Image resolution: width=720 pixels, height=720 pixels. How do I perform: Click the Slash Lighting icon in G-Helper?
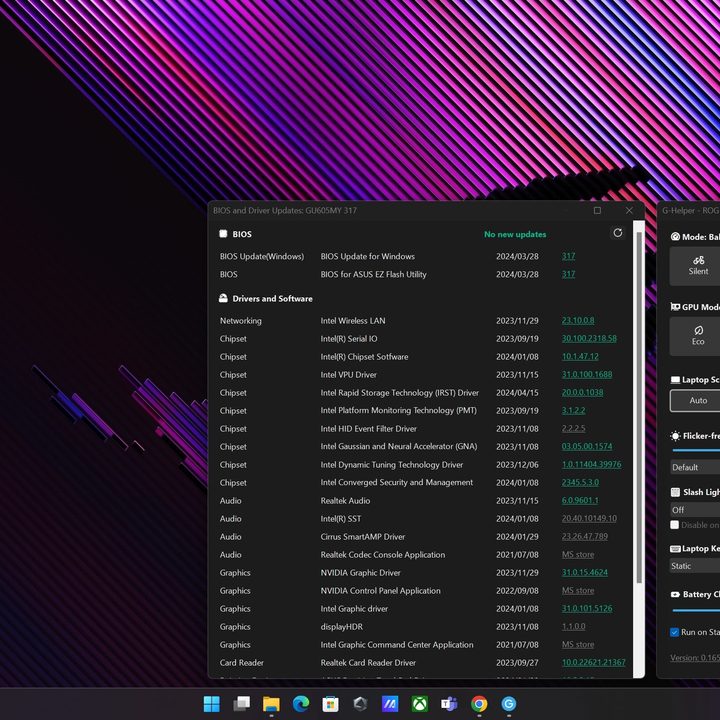pos(675,492)
